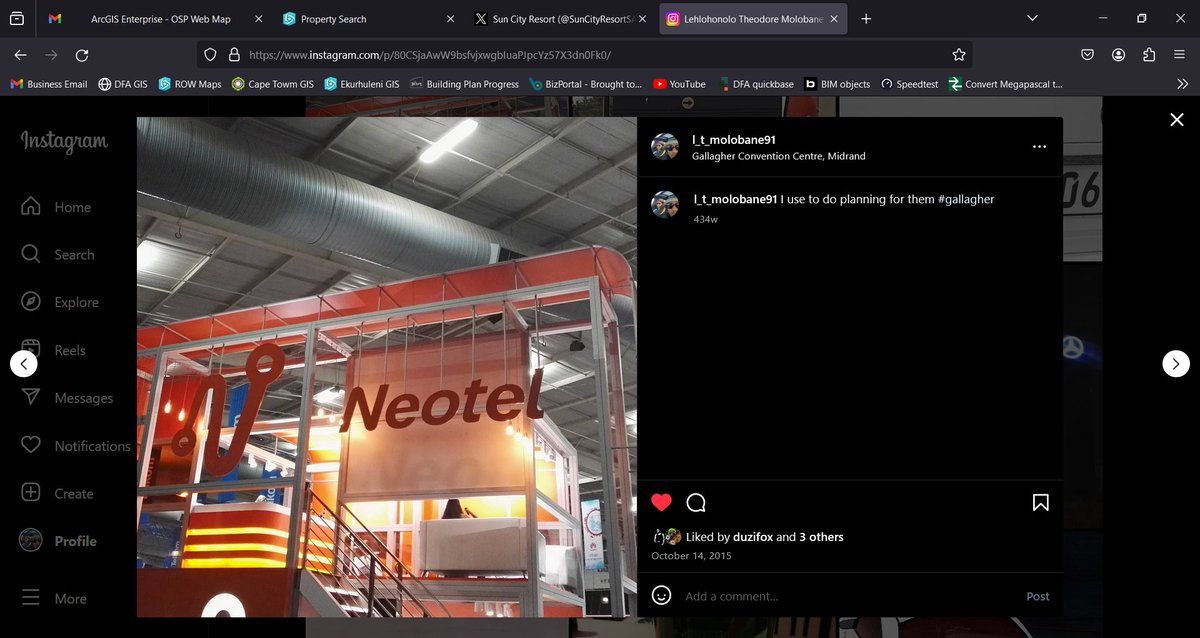The width and height of the screenshot is (1200, 638).
Task: Bookmark this page with star icon
Action: pyautogui.click(x=959, y=55)
